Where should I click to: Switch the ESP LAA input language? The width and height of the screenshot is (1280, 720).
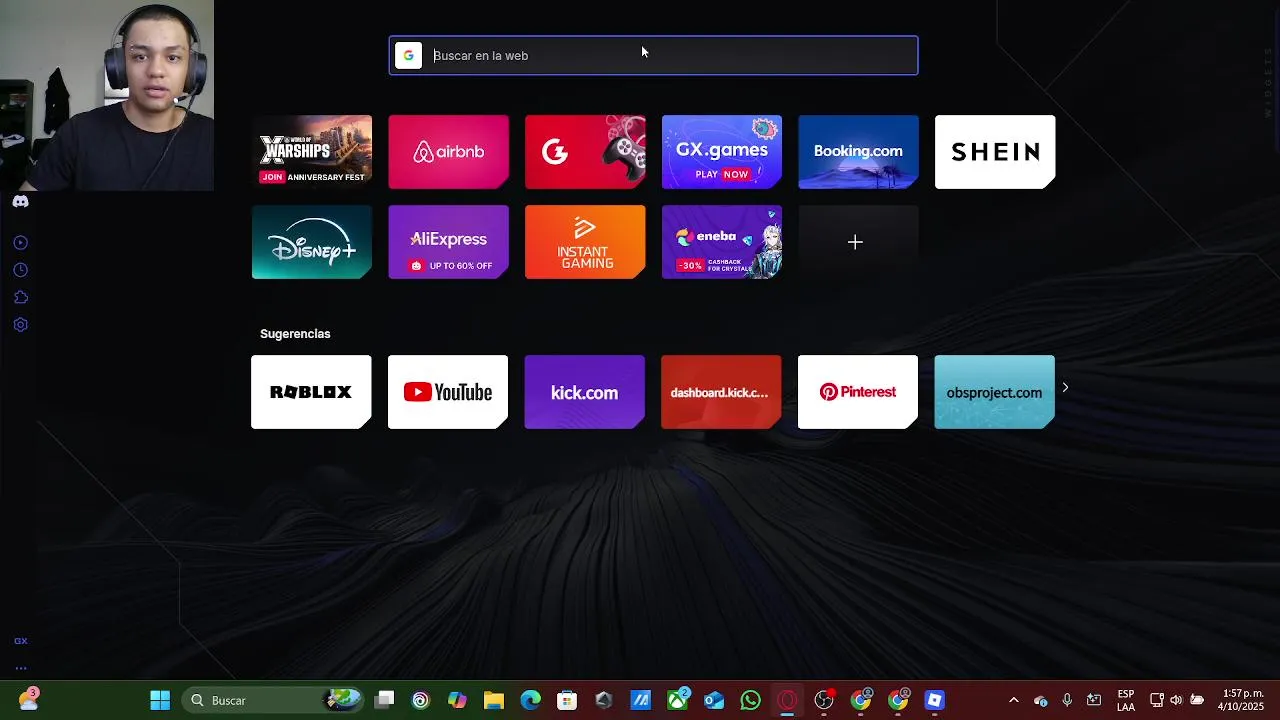[x=1126, y=700]
